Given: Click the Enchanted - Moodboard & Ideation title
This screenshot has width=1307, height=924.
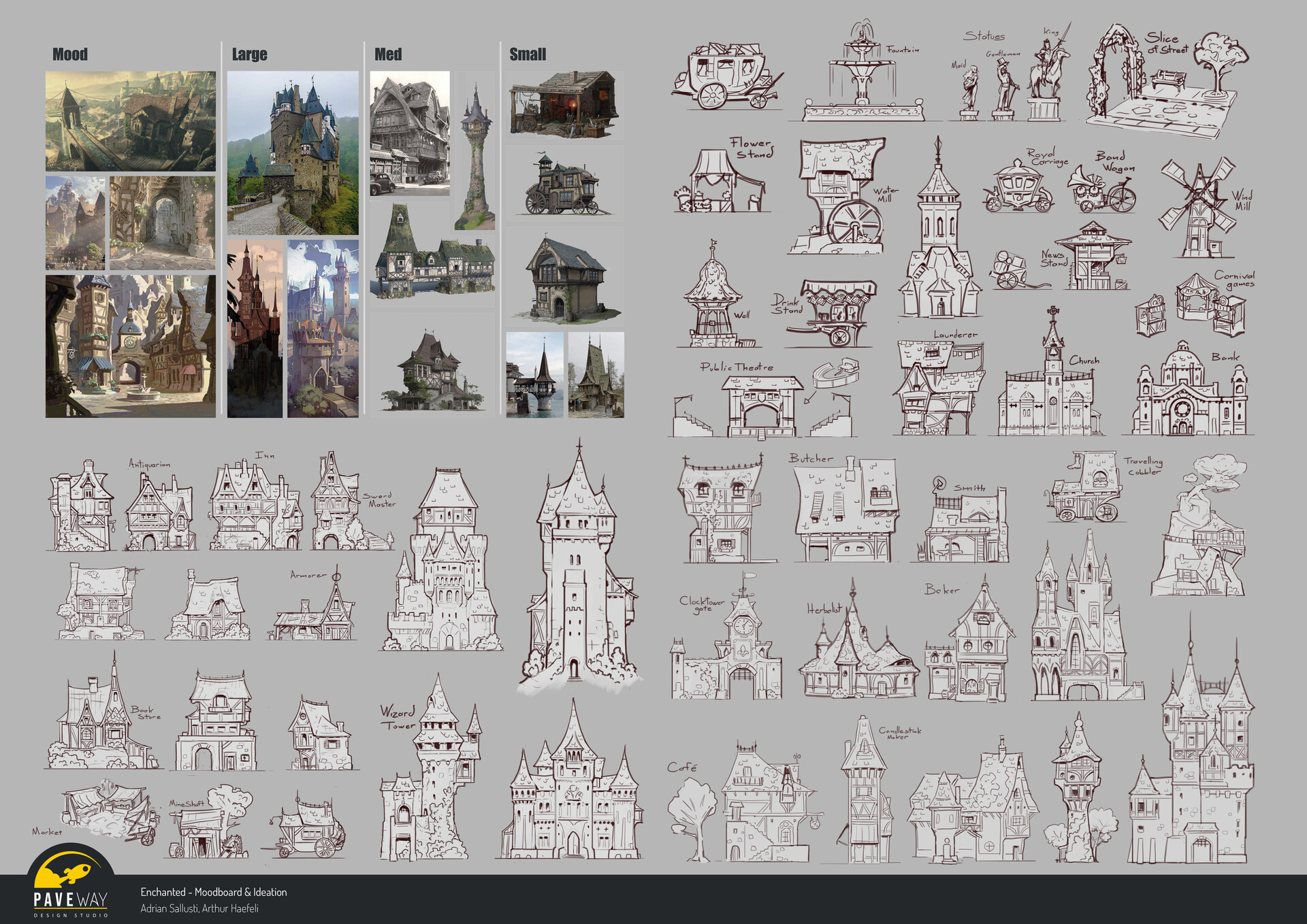Looking at the screenshot, I should (x=214, y=892).
